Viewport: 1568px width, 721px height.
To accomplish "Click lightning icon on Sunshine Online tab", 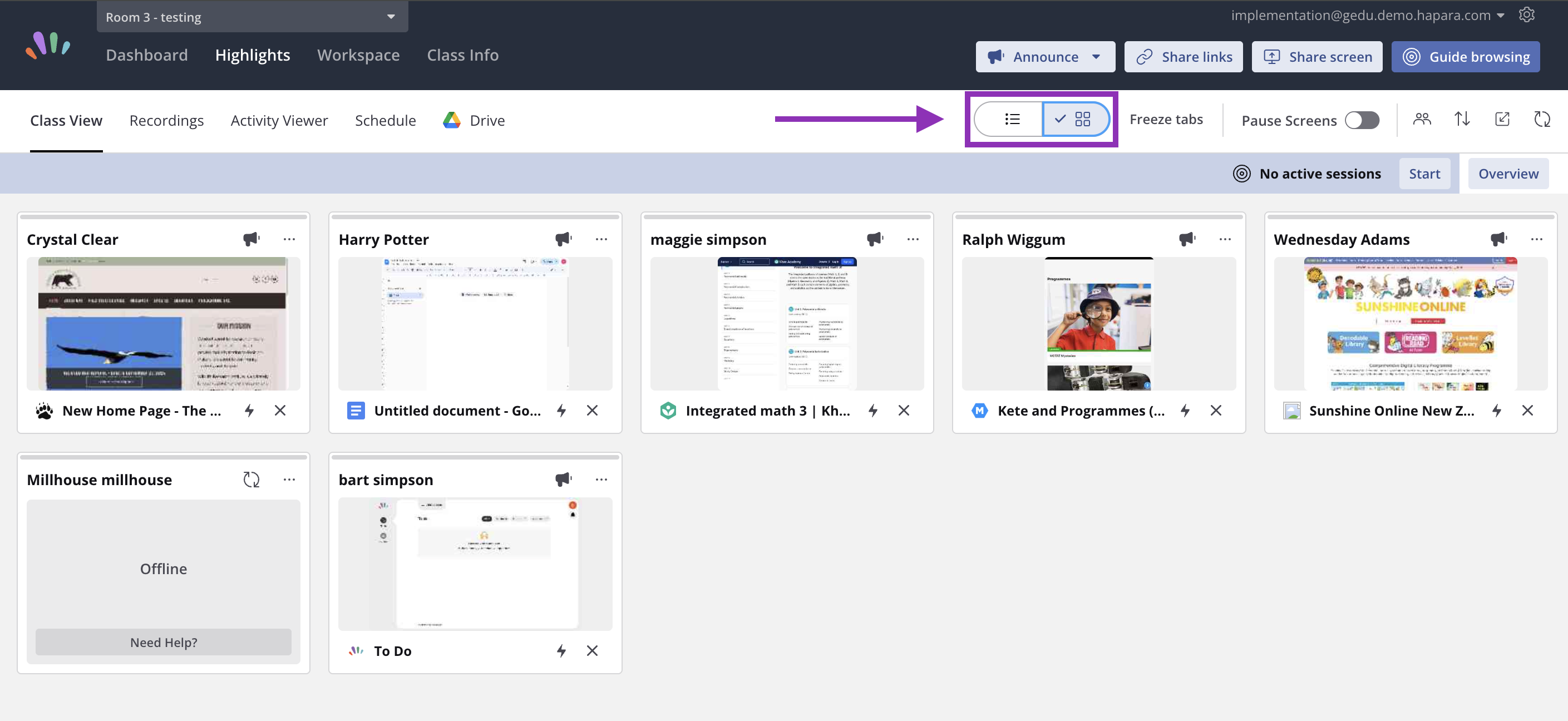I will [x=1497, y=411].
